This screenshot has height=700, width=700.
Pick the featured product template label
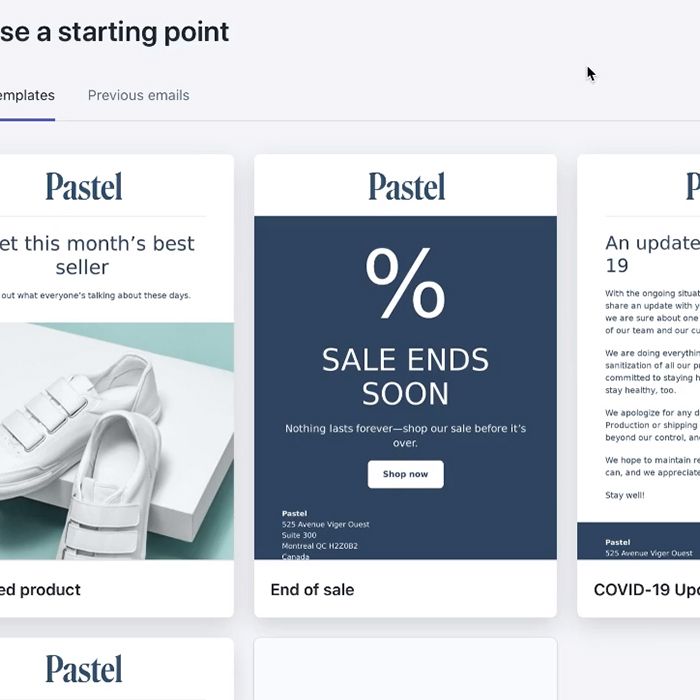(40, 590)
